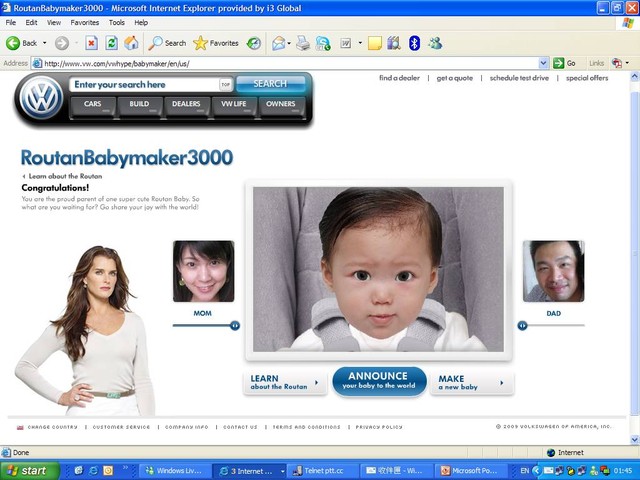Click the CHANGE COUNTRY footer link
The height and width of the screenshot is (480, 640).
52,427
